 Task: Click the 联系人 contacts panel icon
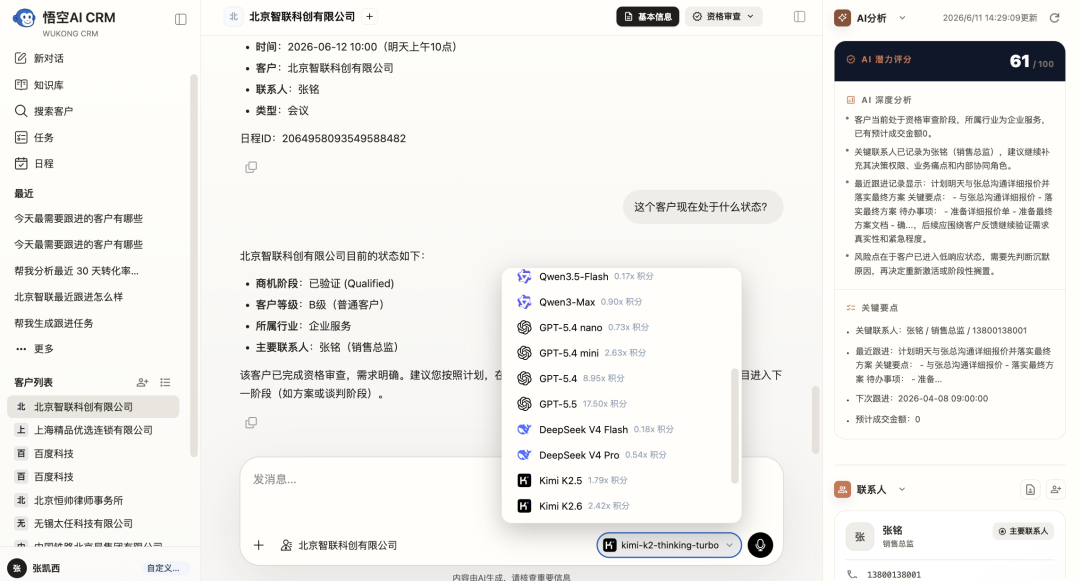pos(842,489)
